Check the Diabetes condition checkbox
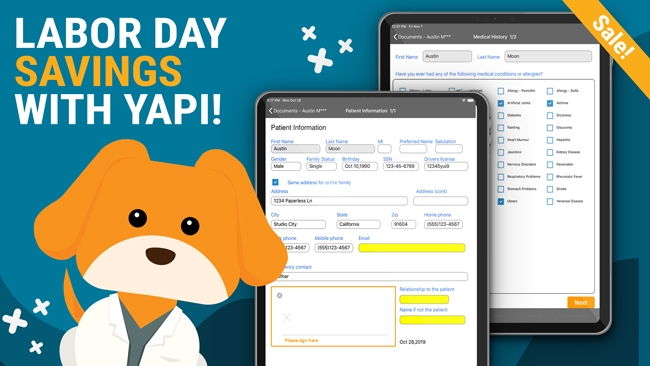Screen dimensions: 650x366 pyautogui.click(x=501, y=115)
